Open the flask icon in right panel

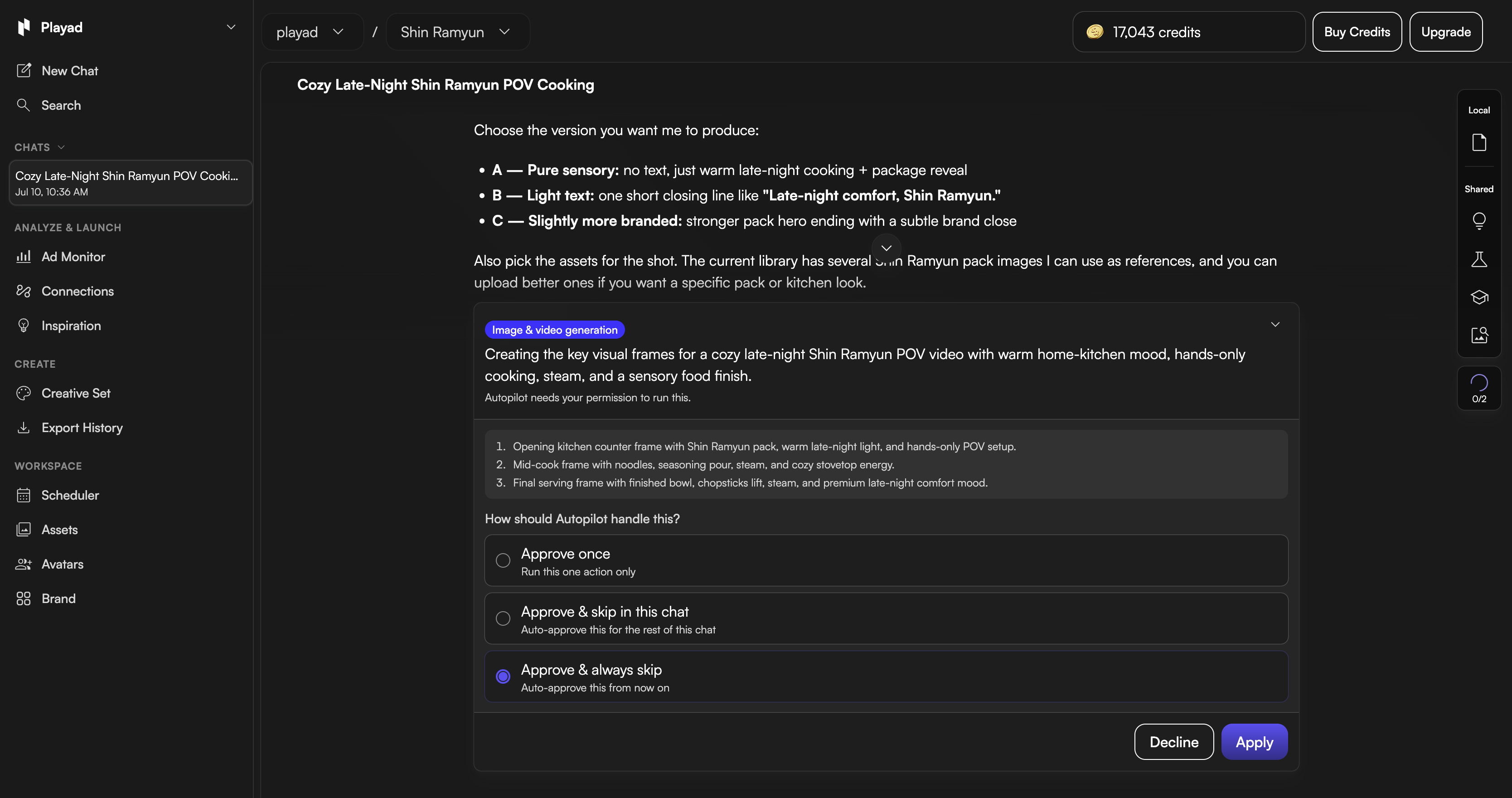pyautogui.click(x=1478, y=259)
